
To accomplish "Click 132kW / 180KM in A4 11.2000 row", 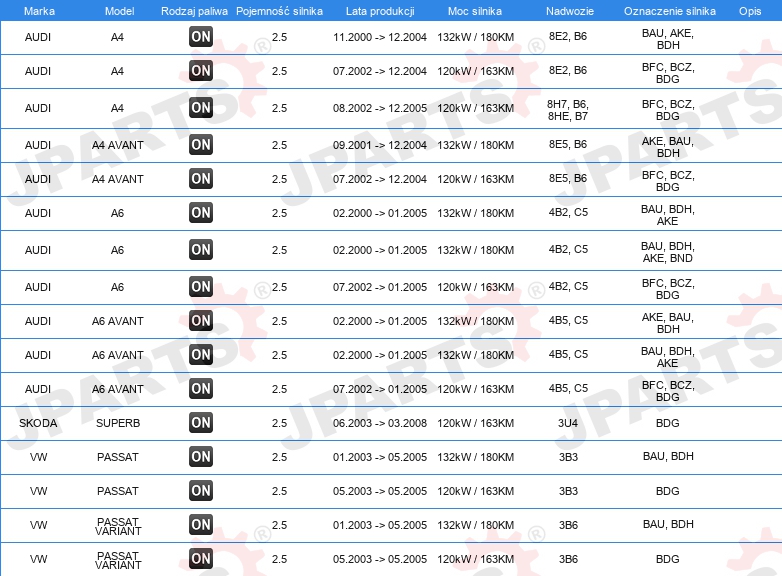I will click(x=475, y=37).
